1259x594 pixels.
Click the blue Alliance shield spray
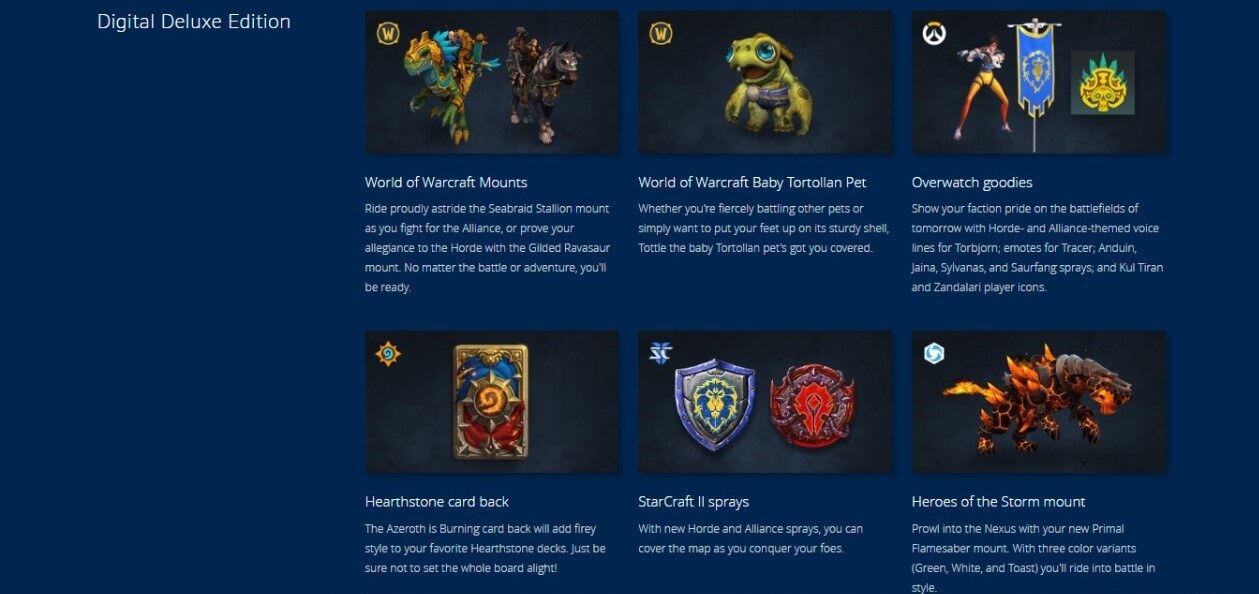pyautogui.click(x=715, y=402)
